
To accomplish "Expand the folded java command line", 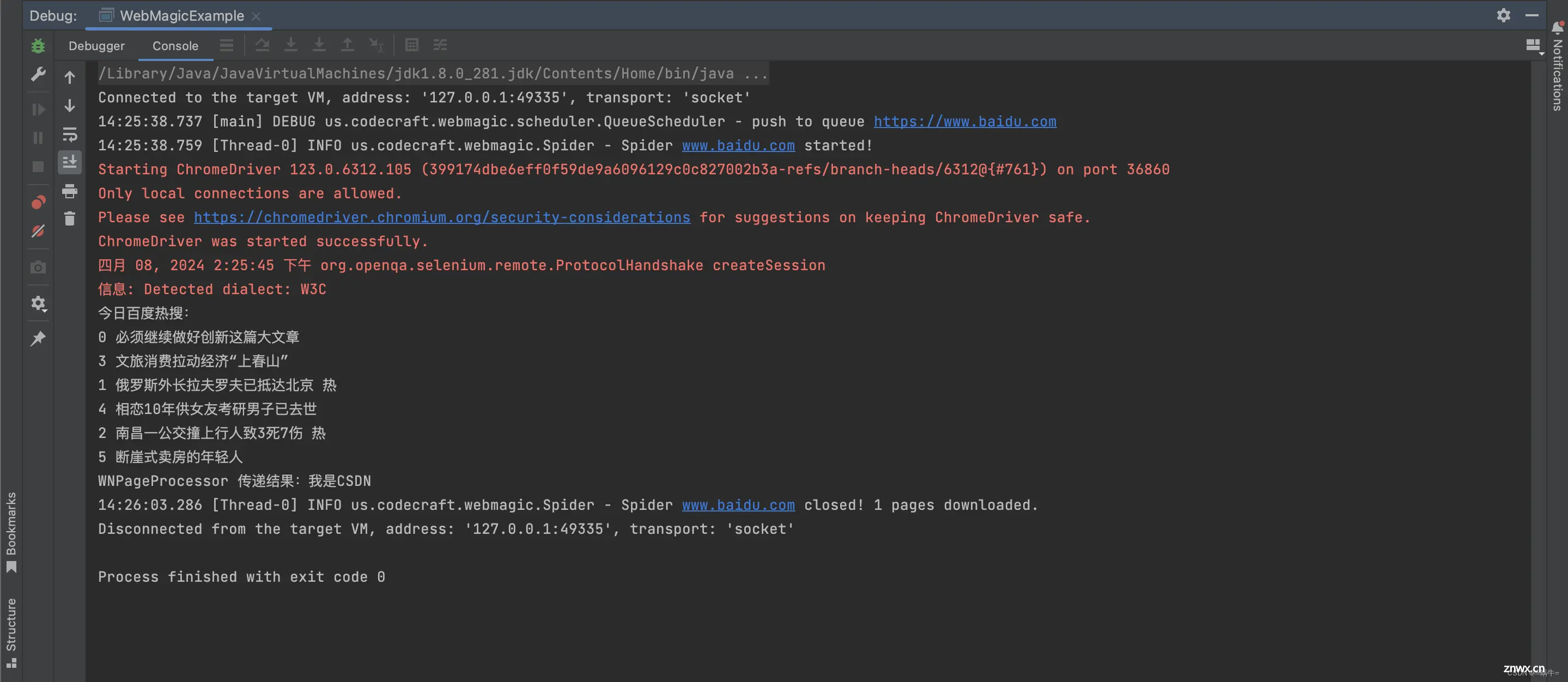I will pyautogui.click(x=433, y=74).
